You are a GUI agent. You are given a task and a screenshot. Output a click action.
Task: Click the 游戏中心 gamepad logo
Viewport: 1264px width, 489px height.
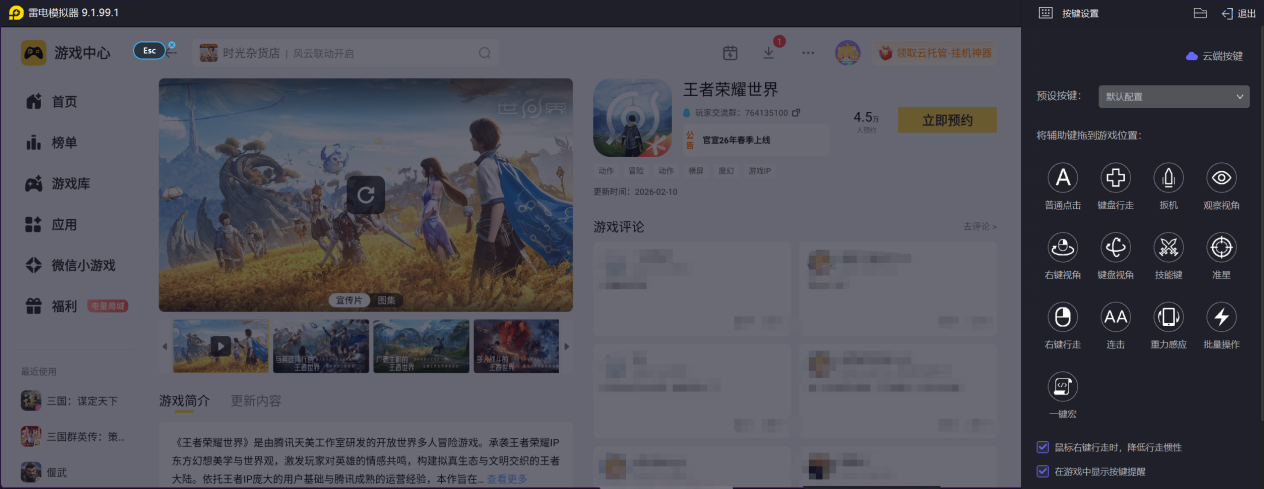(x=34, y=52)
